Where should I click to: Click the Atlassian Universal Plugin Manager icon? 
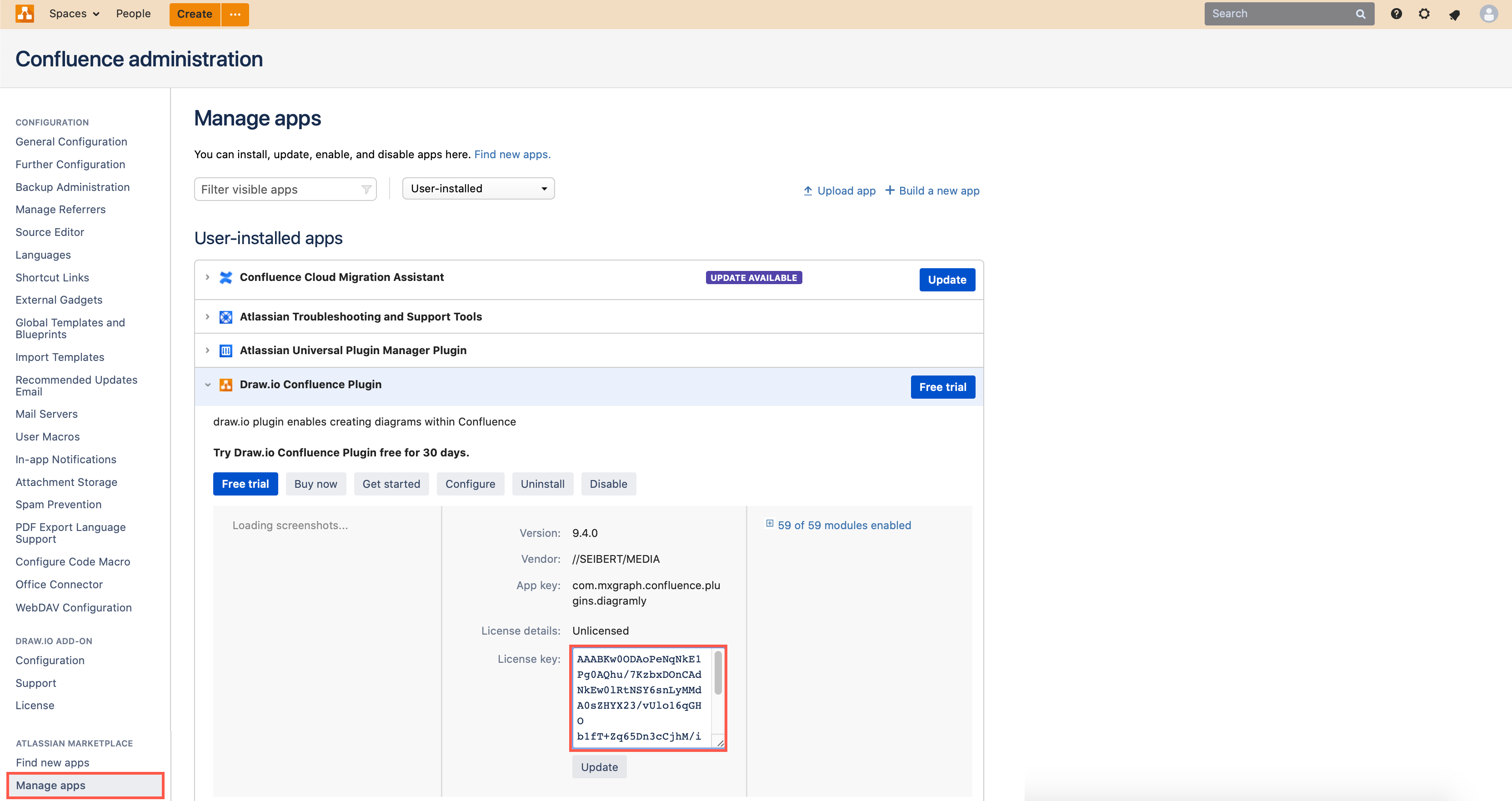[226, 350]
